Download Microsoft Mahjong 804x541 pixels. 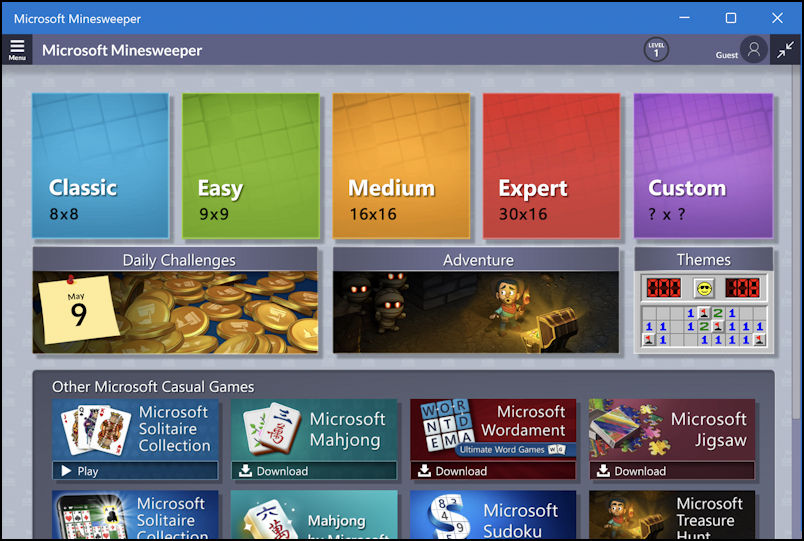tap(314, 471)
